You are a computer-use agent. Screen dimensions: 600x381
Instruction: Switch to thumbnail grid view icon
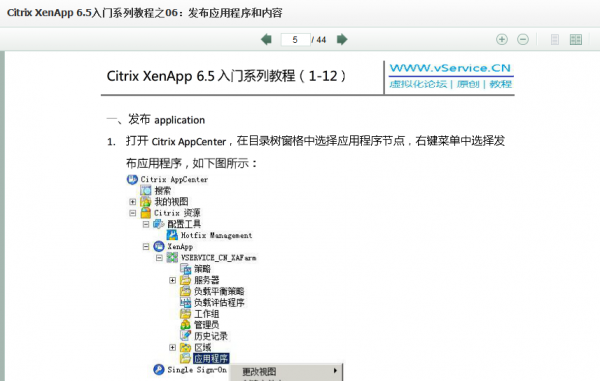[x=576, y=39]
